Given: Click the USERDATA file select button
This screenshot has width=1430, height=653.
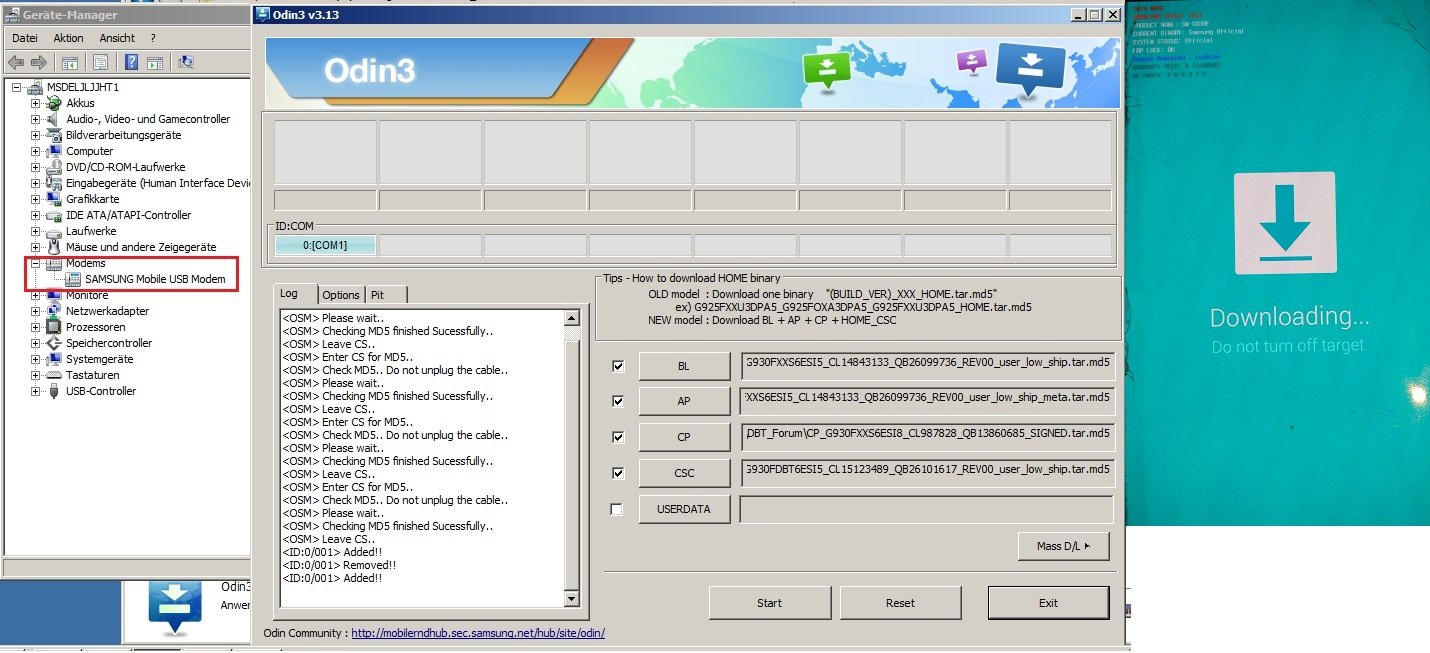Looking at the screenshot, I should tap(684, 509).
